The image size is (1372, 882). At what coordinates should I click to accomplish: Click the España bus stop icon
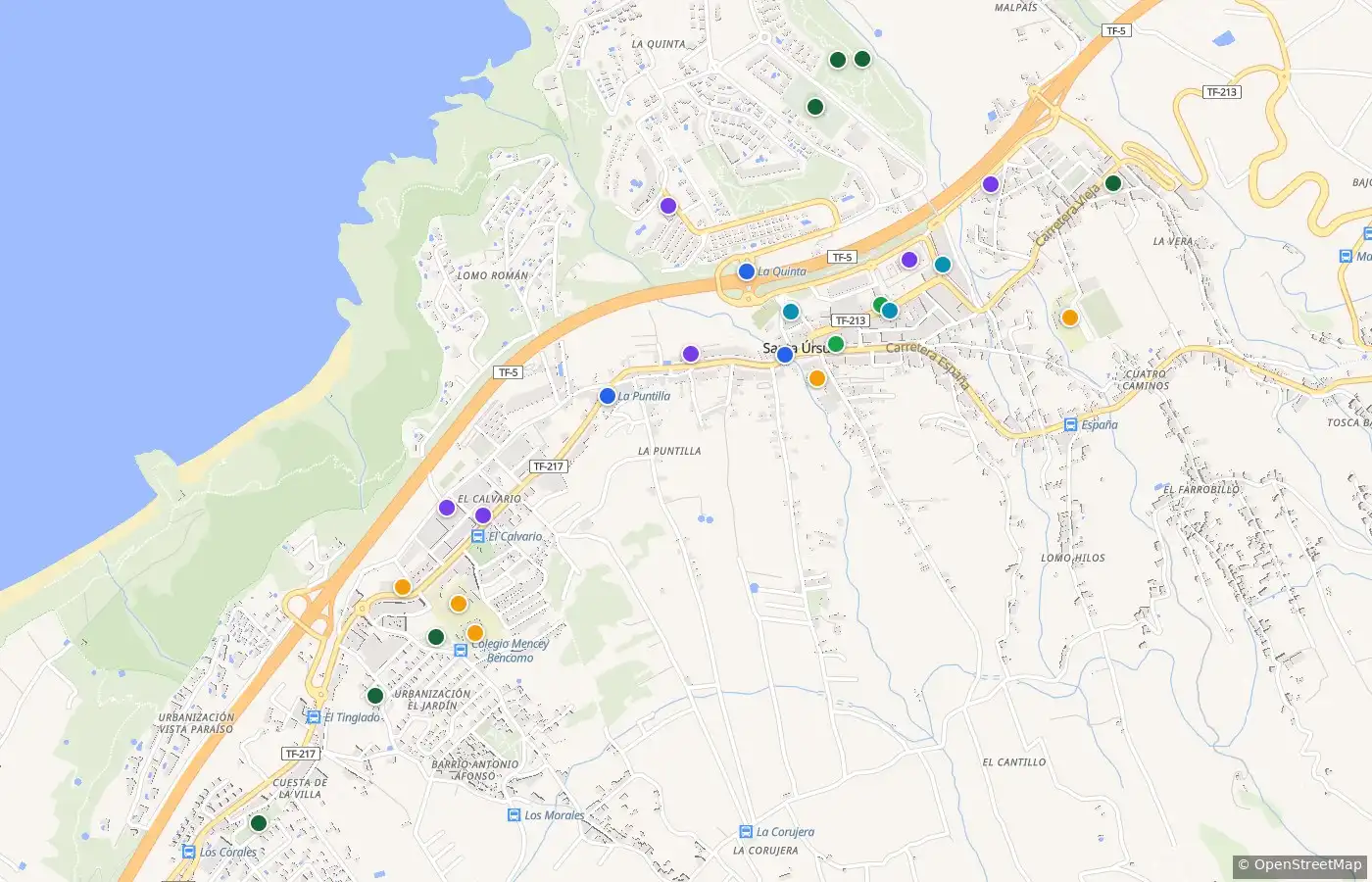click(x=1071, y=425)
